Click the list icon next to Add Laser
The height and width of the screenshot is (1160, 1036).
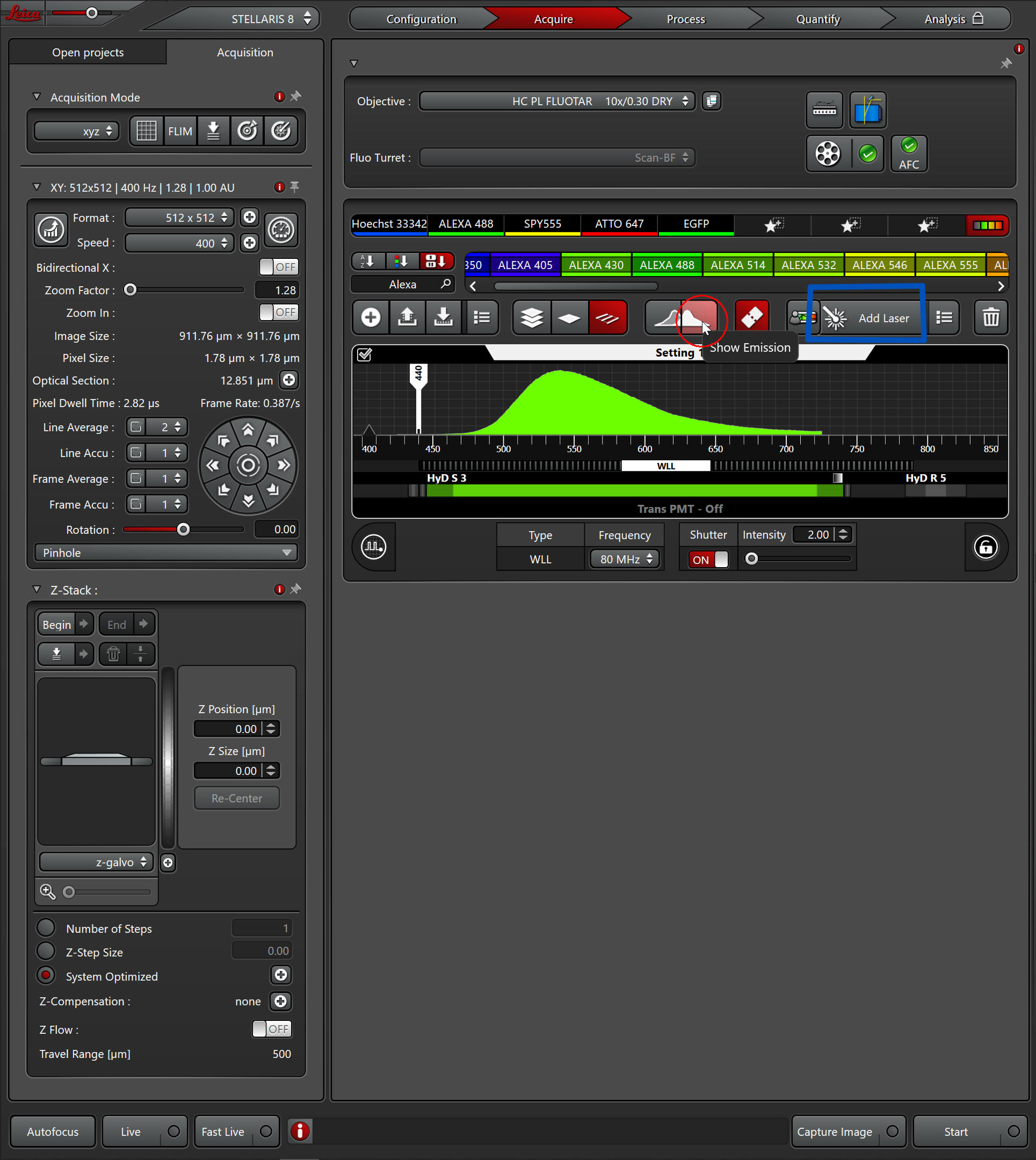point(944,317)
